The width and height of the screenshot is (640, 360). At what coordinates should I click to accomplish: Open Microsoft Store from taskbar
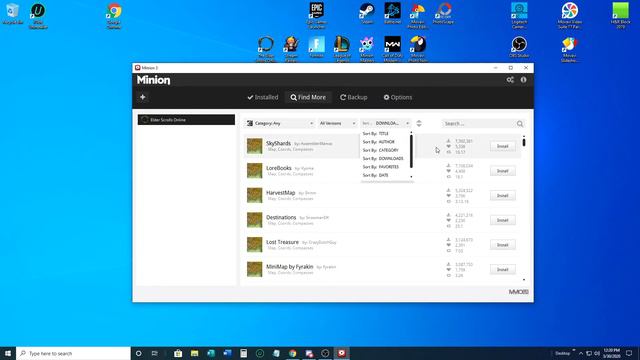click(x=178, y=353)
